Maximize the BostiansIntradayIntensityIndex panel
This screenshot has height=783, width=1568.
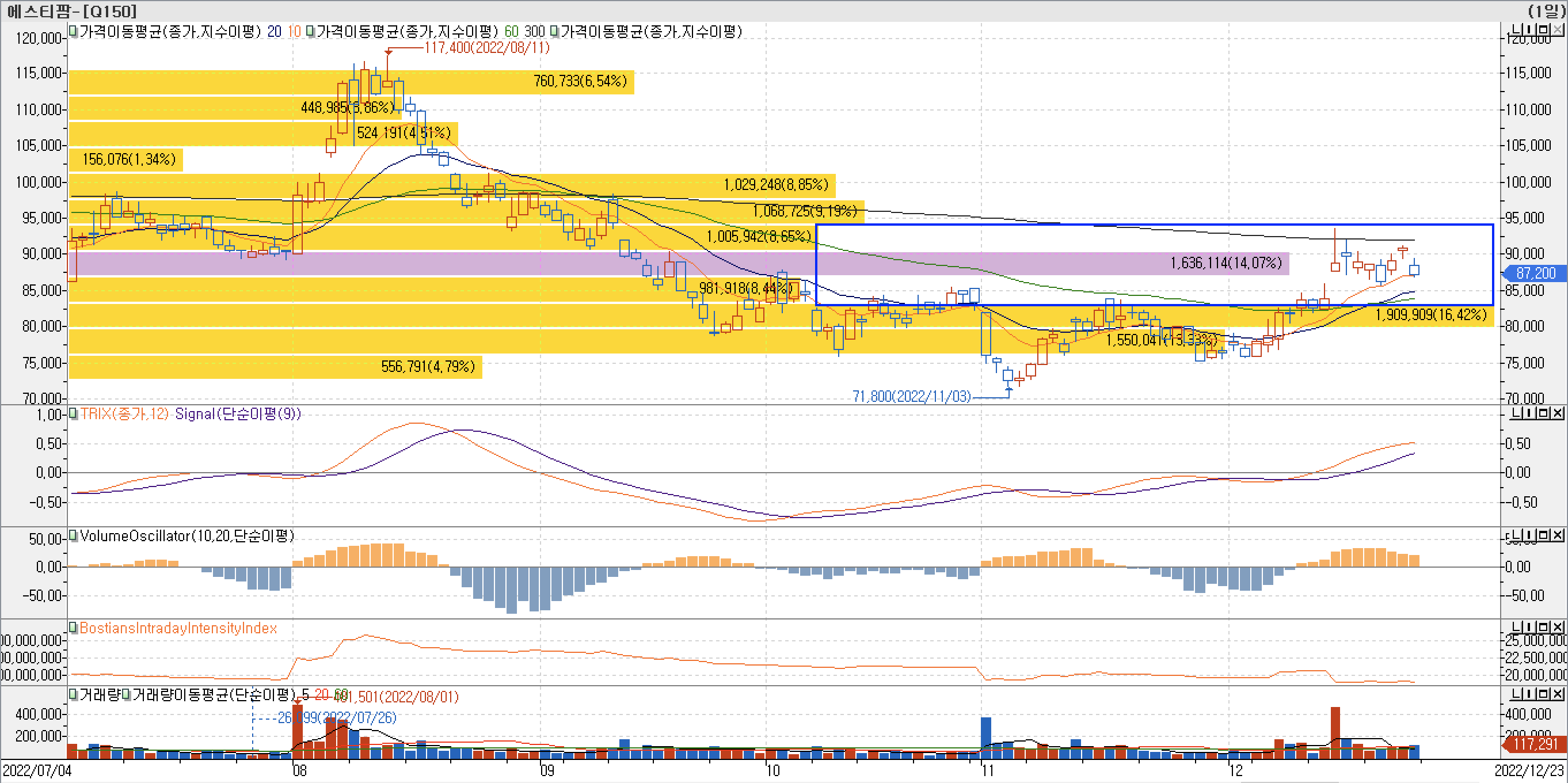point(1544,627)
